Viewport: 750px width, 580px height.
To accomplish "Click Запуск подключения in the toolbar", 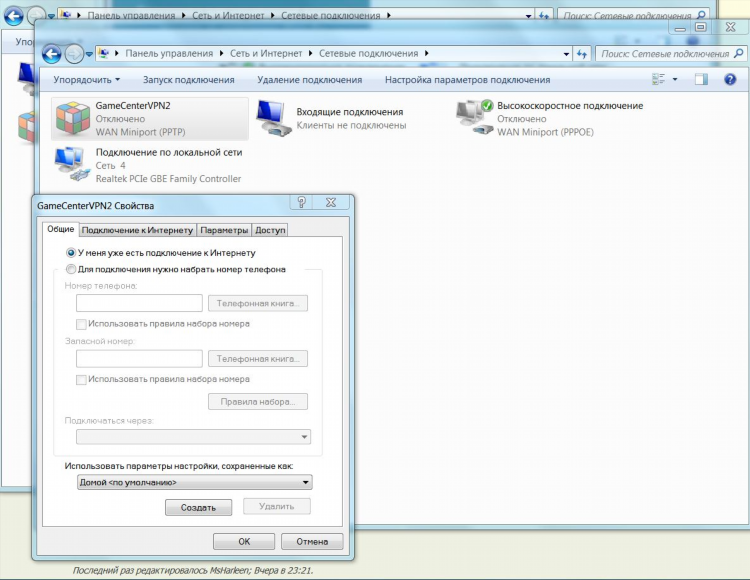I will (188, 80).
